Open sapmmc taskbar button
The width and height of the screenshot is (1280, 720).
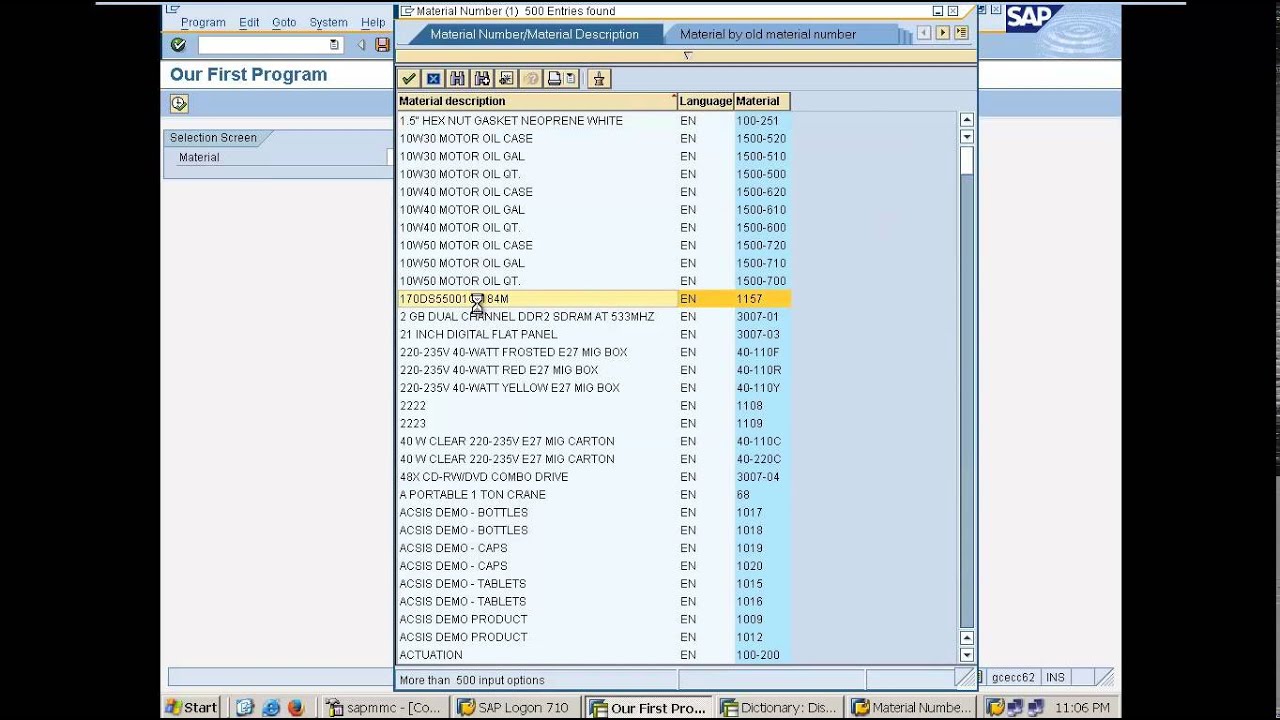tap(386, 707)
